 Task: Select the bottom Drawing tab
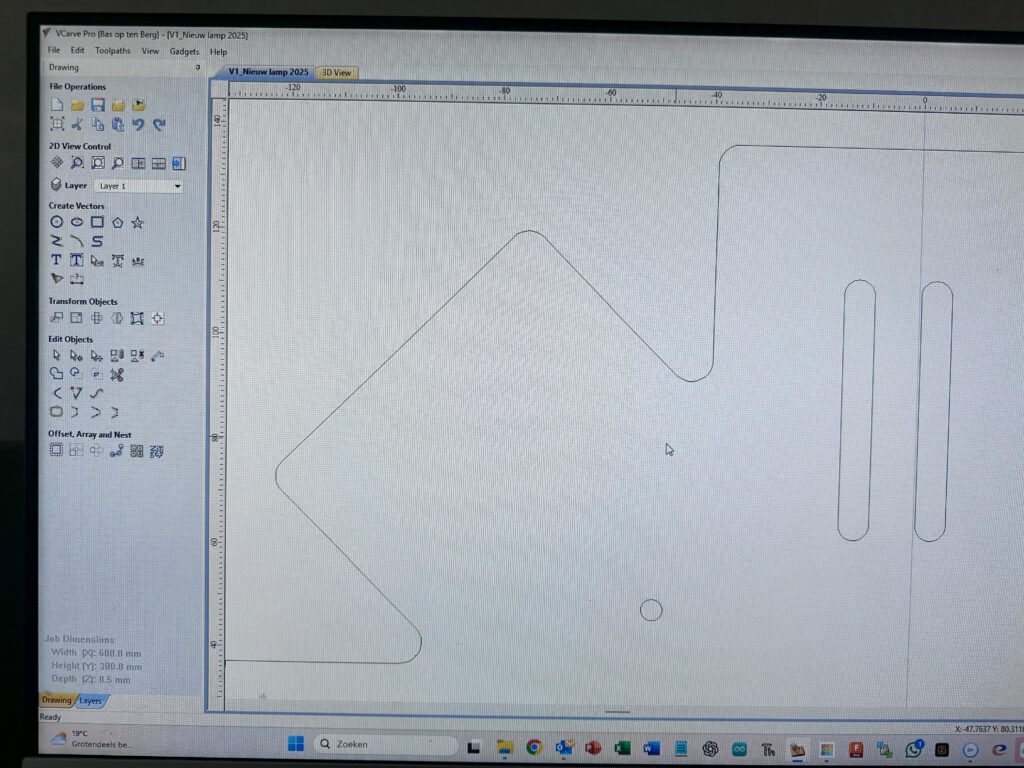pos(57,700)
